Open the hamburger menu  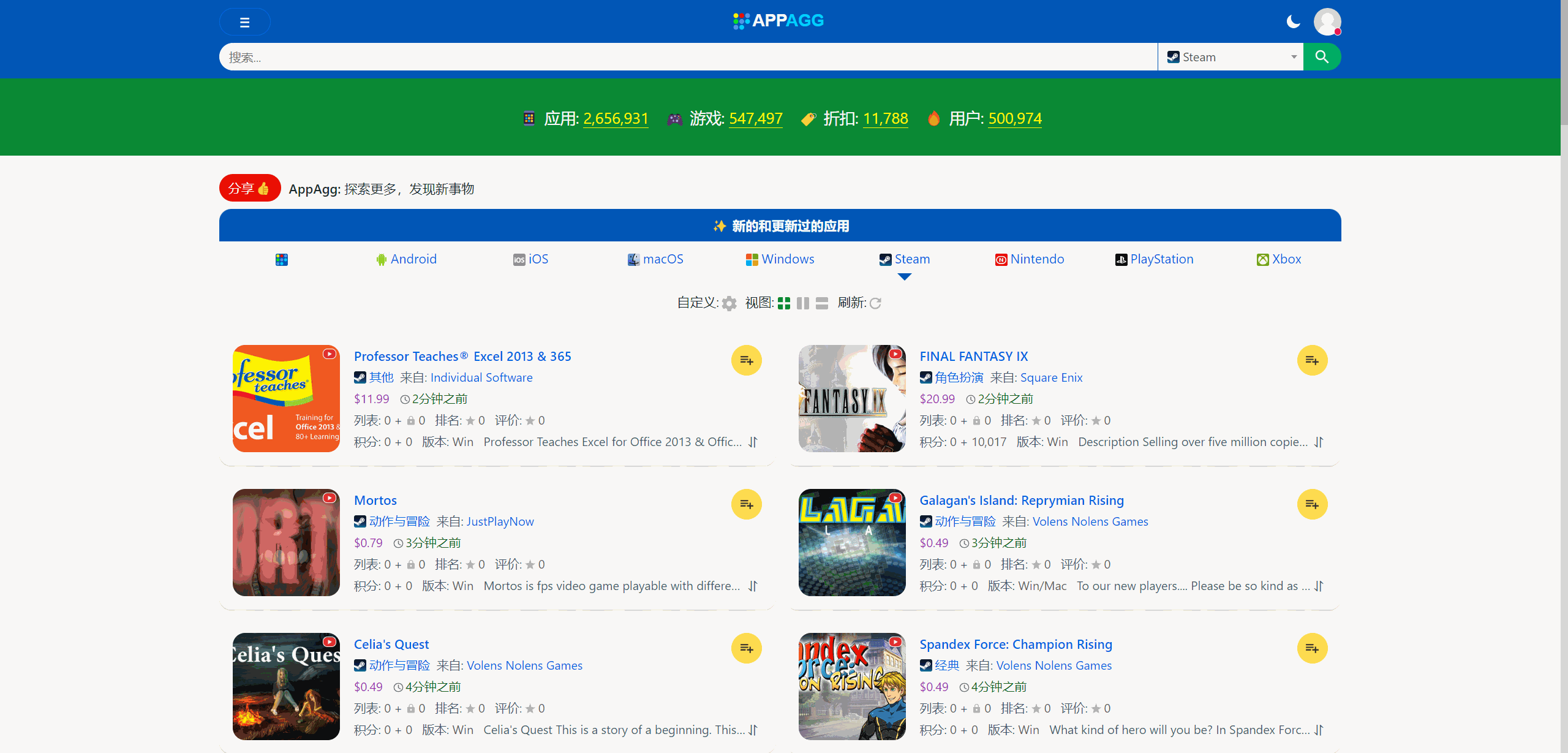tap(244, 21)
